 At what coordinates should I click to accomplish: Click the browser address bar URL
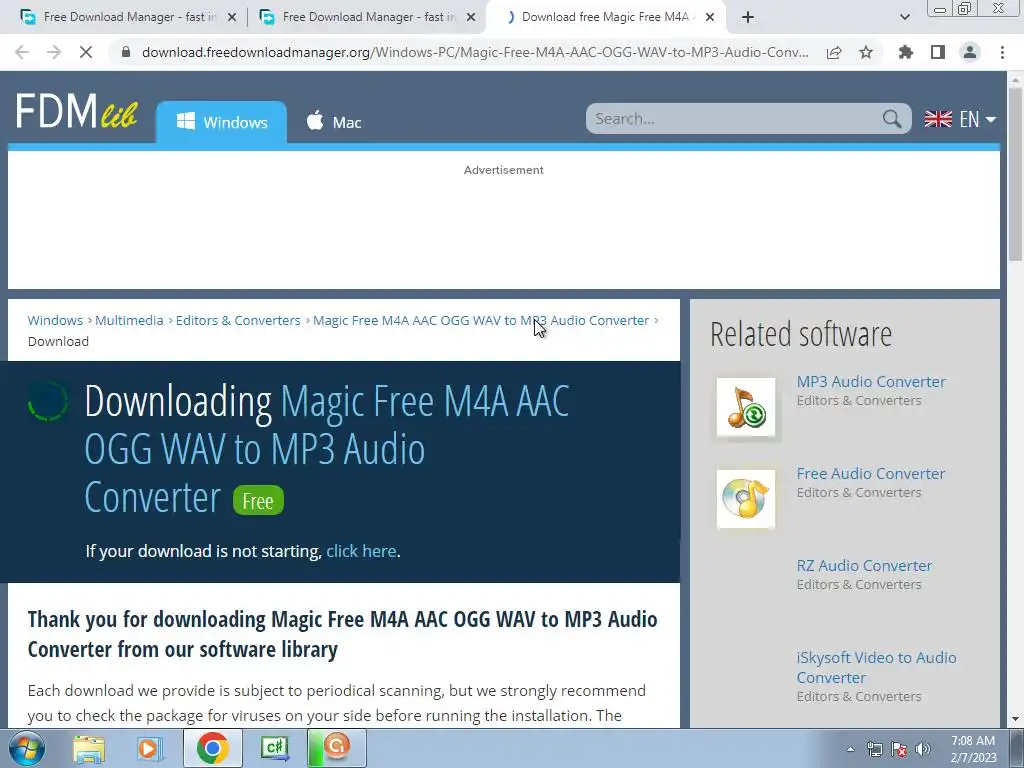click(x=475, y=52)
